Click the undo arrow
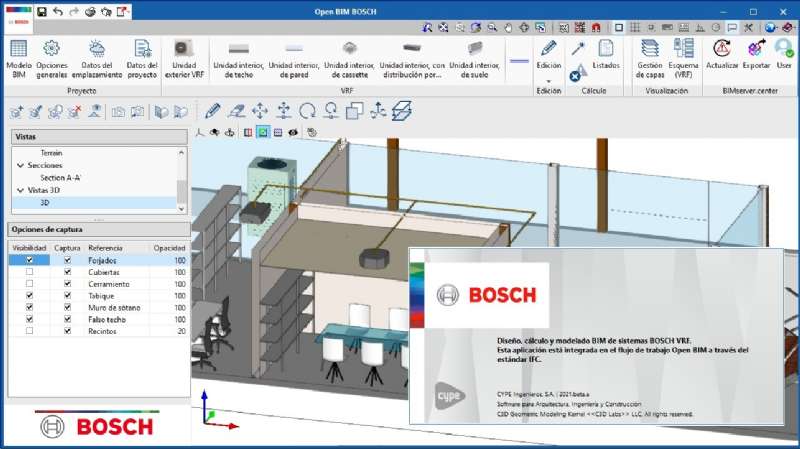 (58, 11)
